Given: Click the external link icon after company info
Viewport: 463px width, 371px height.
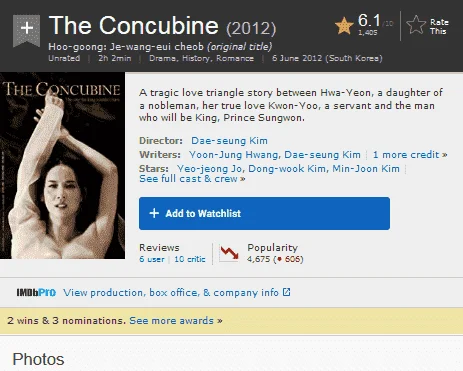Looking at the screenshot, I should pyautogui.click(x=286, y=292).
